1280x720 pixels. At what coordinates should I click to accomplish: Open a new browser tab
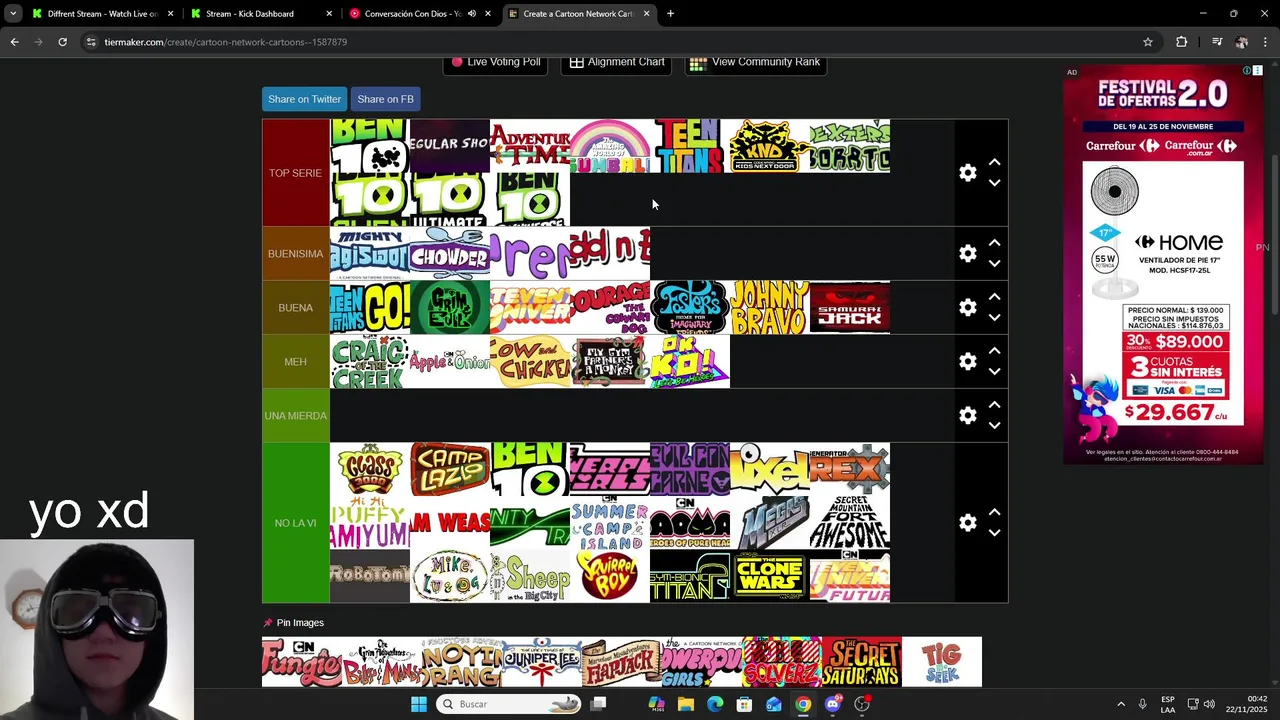point(670,14)
